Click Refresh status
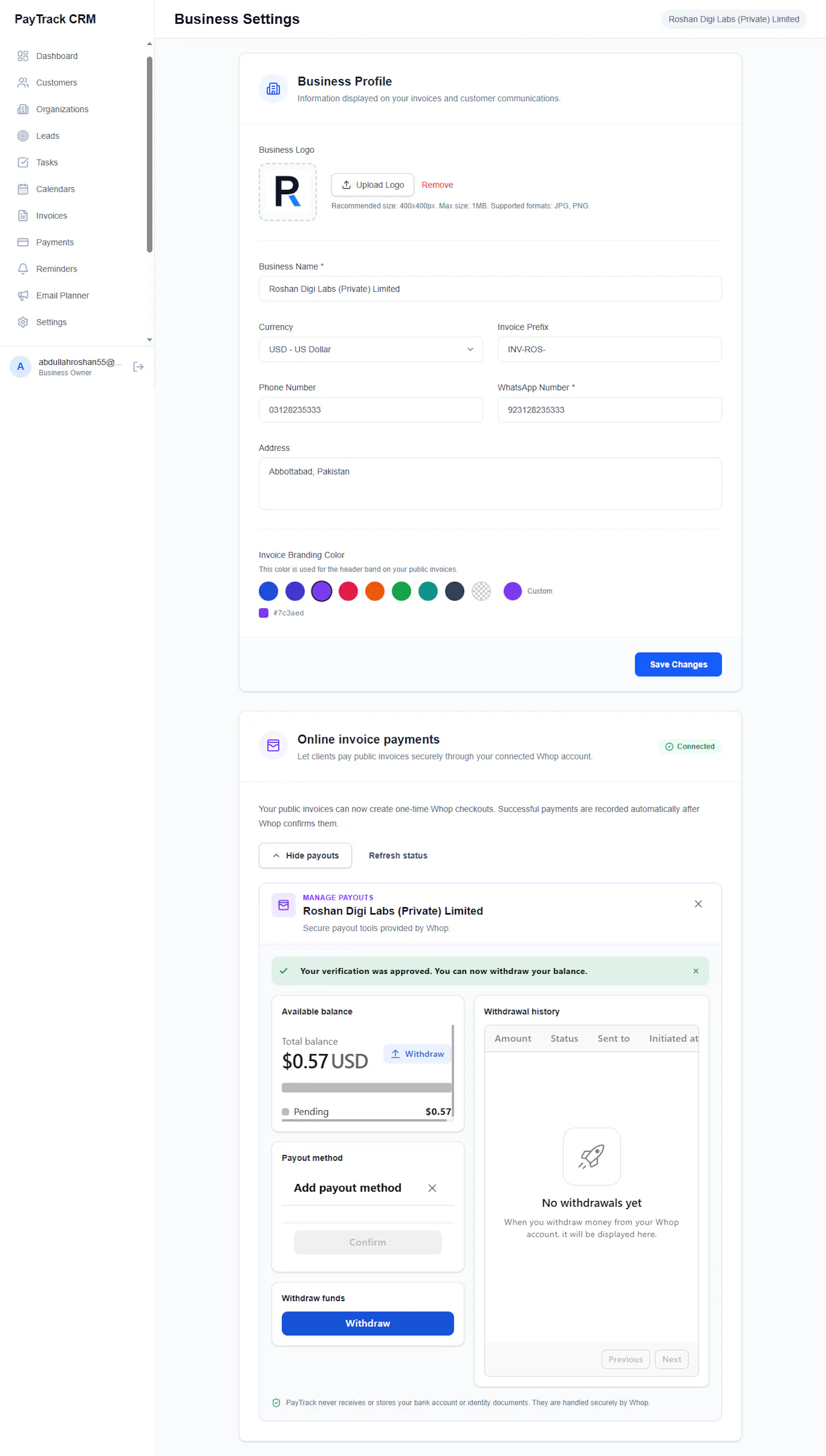The image size is (826, 1456). click(398, 856)
